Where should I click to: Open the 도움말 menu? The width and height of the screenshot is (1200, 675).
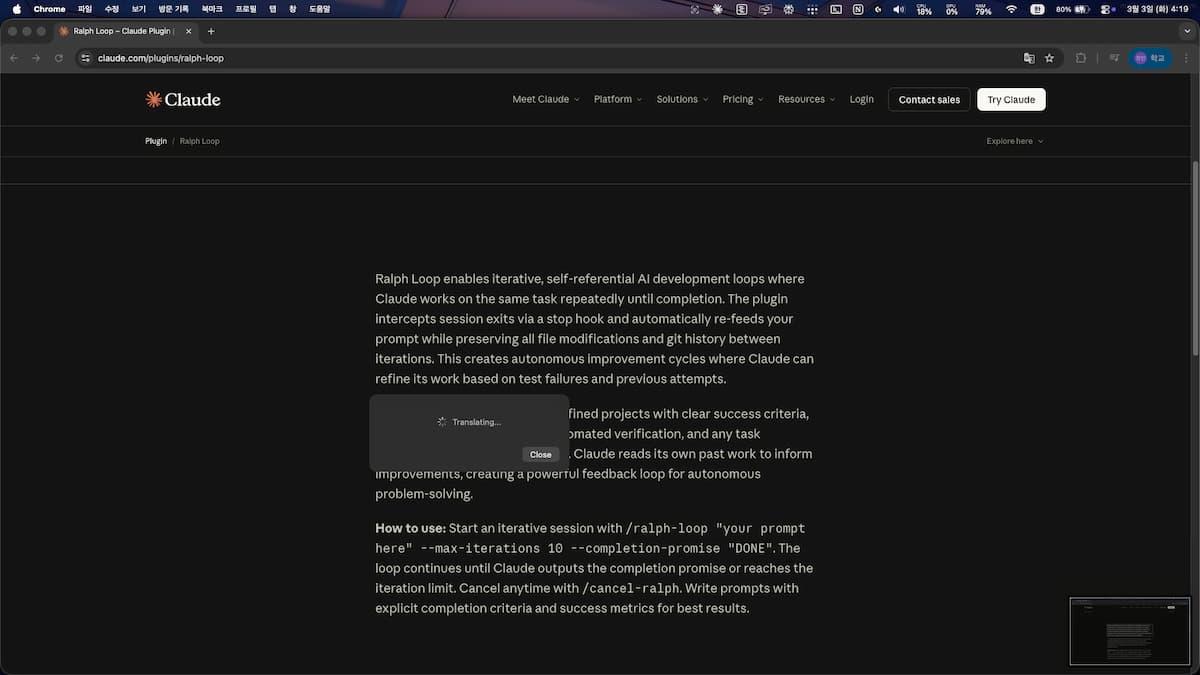coord(319,9)
